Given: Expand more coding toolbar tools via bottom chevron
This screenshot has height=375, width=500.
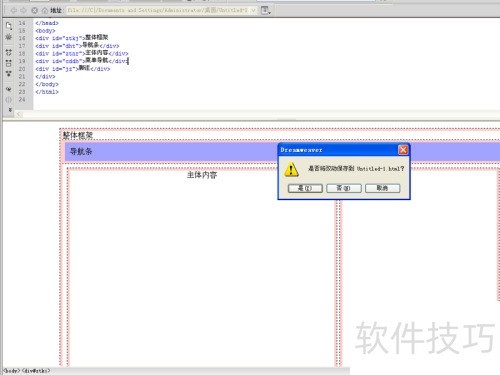Looking at the screenshot, I should click(10, 110).
